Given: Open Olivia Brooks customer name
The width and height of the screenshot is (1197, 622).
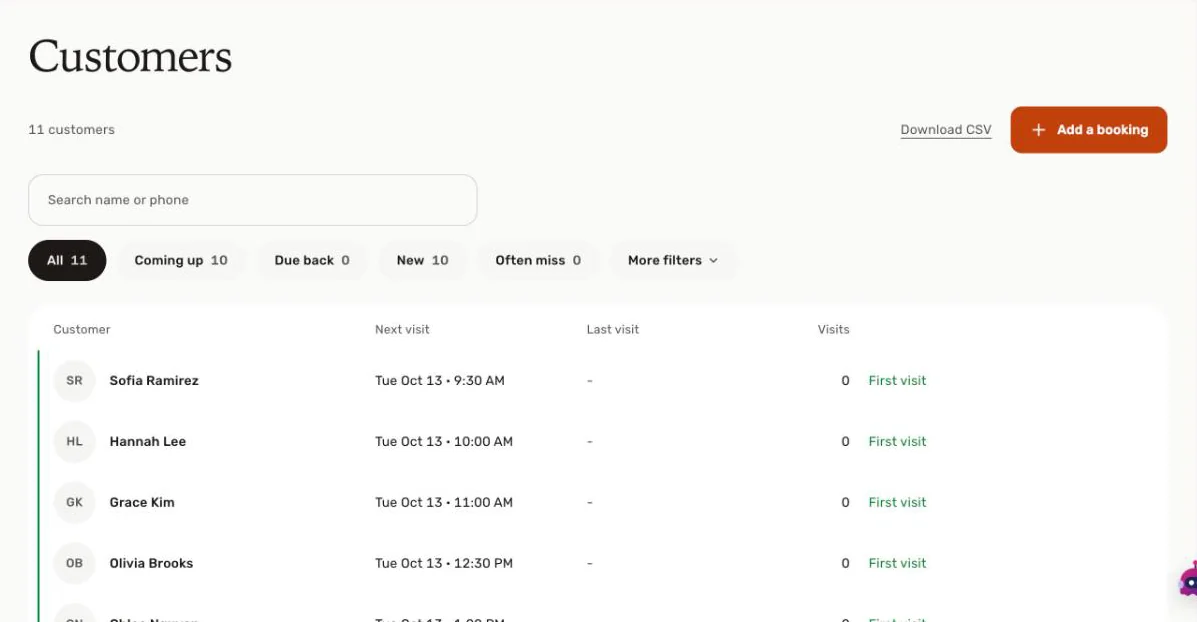Looking at the screenshot, I should (x=151, y=563).
